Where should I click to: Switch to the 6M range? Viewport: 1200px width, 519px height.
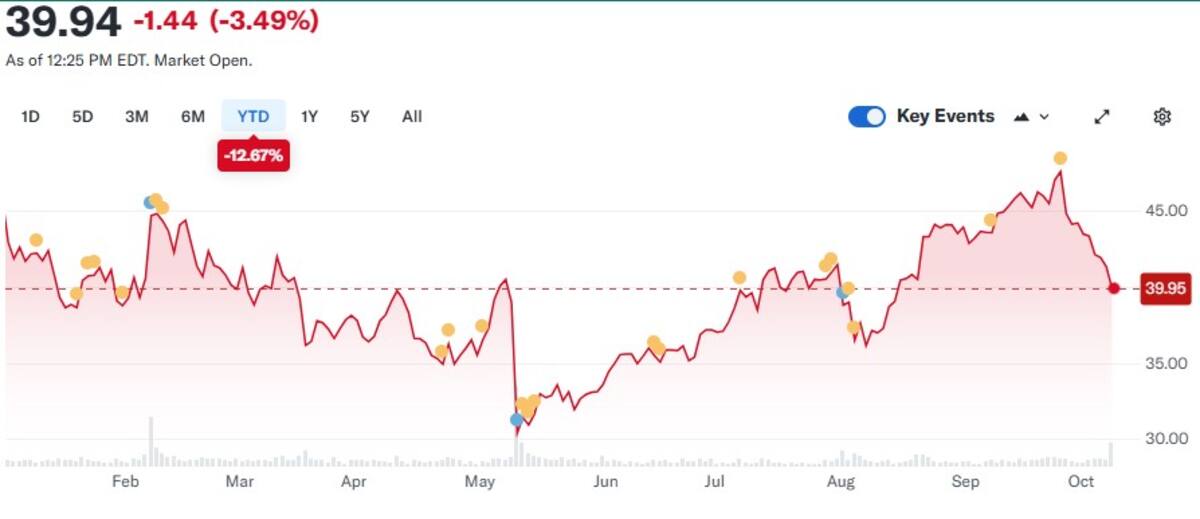coord(193,117)
